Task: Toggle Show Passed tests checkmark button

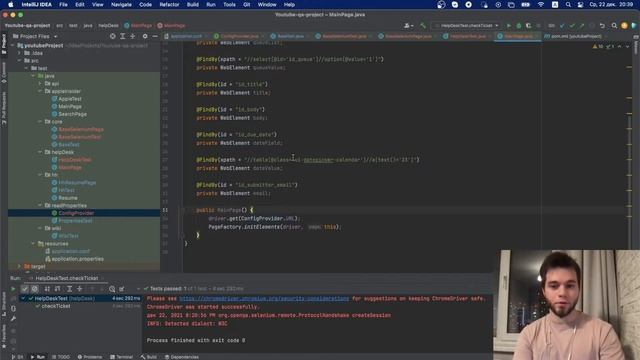Action: tap(24, 289)
